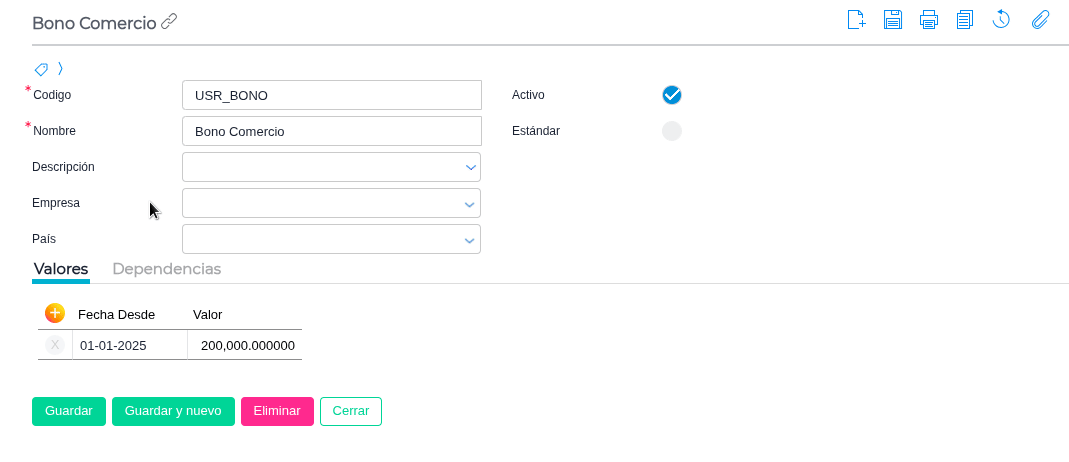
Task: Click into the Nombre input field
Action: (332, 131)
